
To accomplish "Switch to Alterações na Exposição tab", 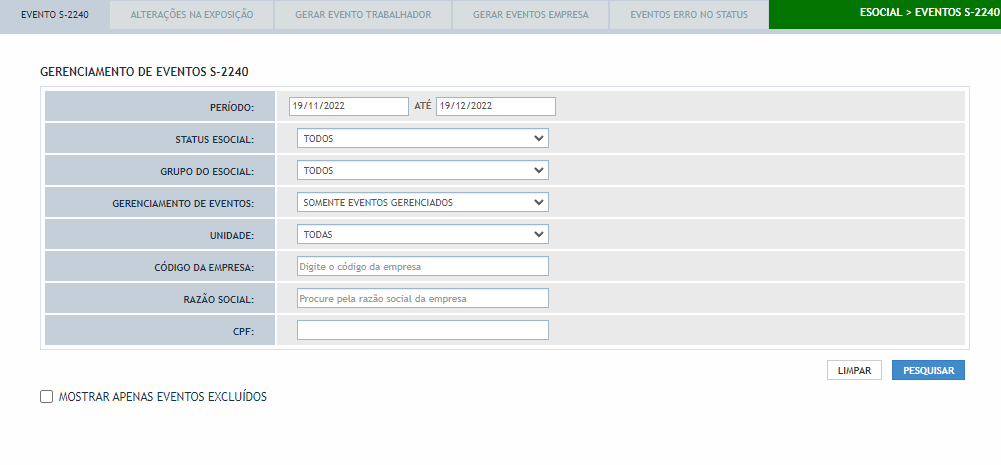I will coord(192,15).
